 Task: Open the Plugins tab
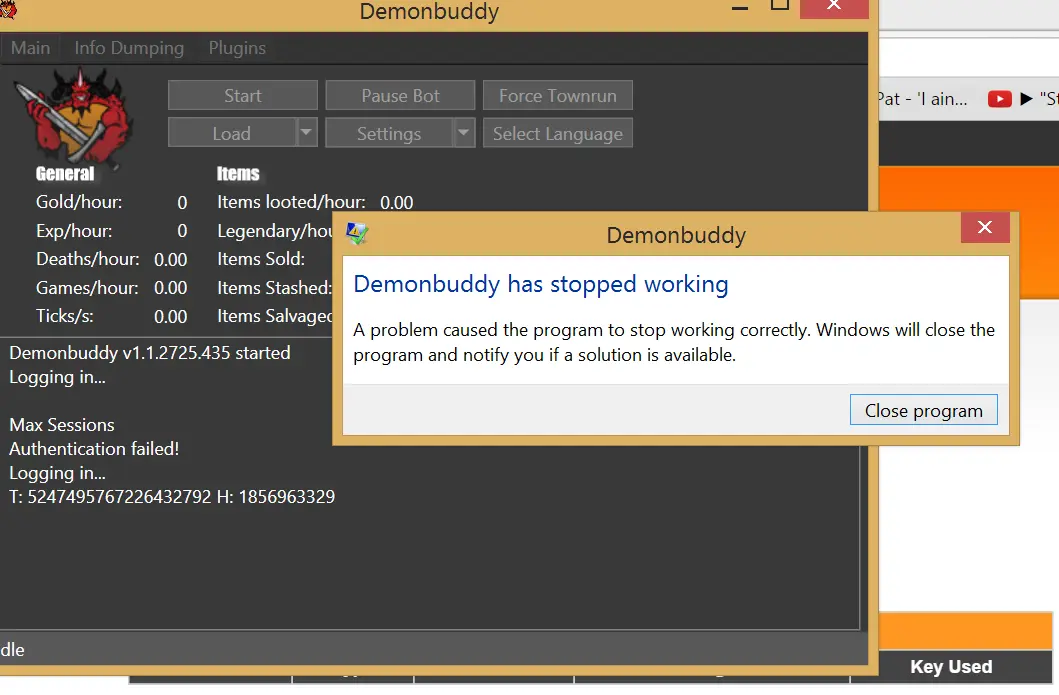(x=237, y=48)
